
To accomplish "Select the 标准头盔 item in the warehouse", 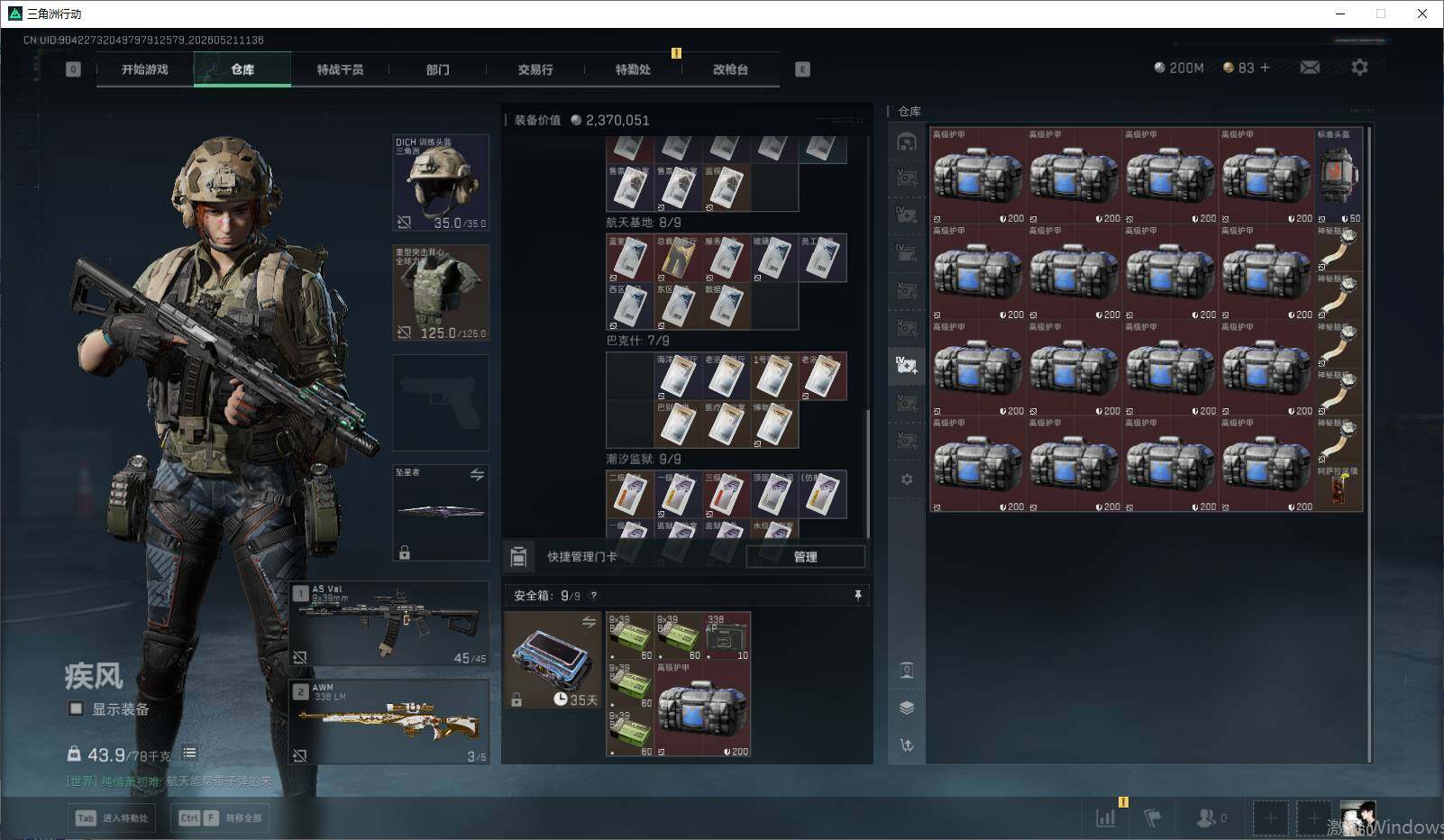I will click(1339, 176).
